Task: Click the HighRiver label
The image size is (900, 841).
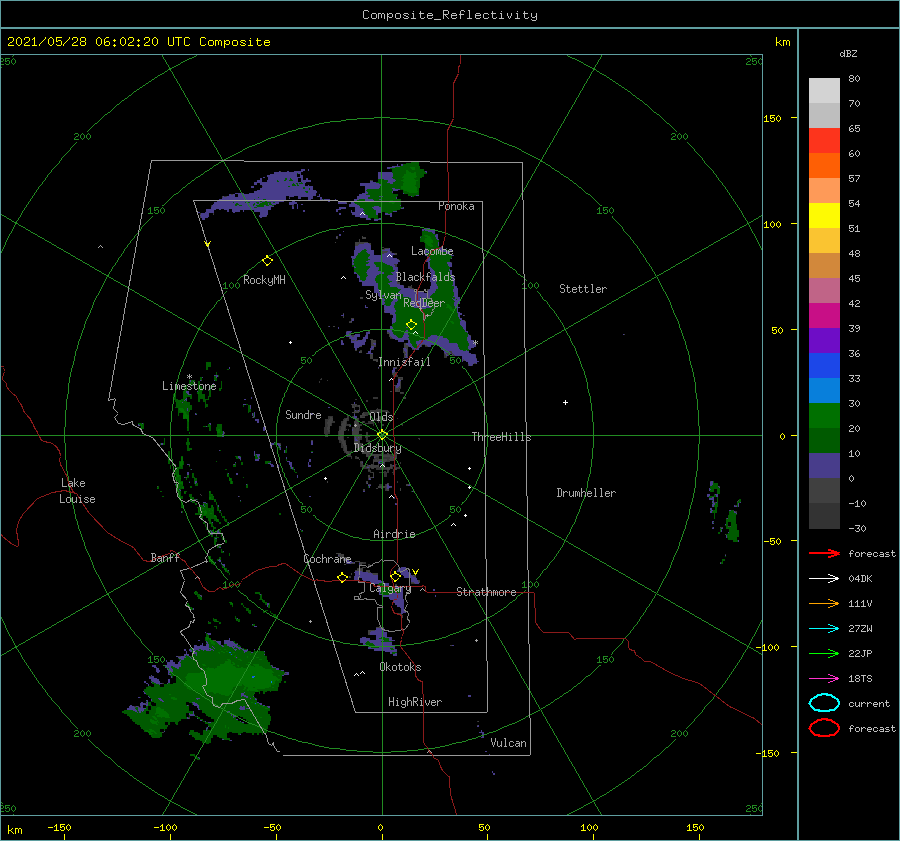Action: [x=415, y=702]
